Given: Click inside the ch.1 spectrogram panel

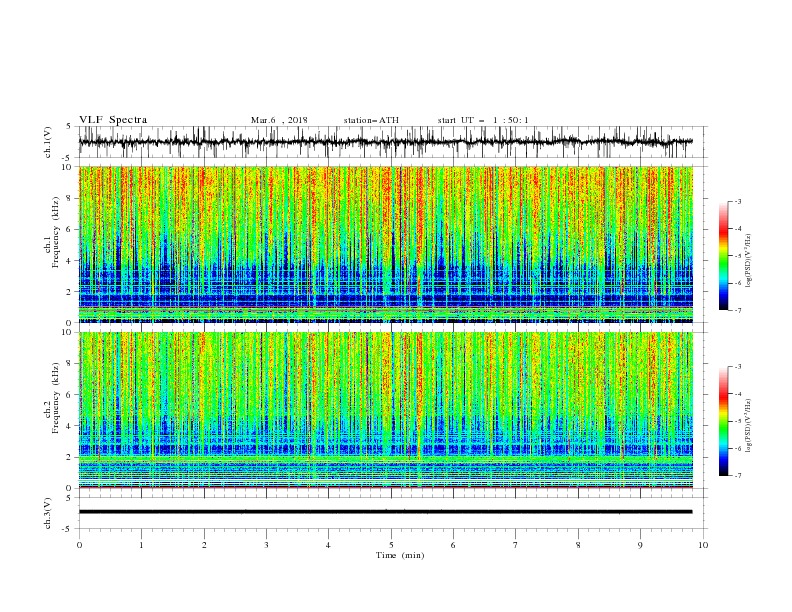Looking at the screenshot, I should click(x=385, y=244).
